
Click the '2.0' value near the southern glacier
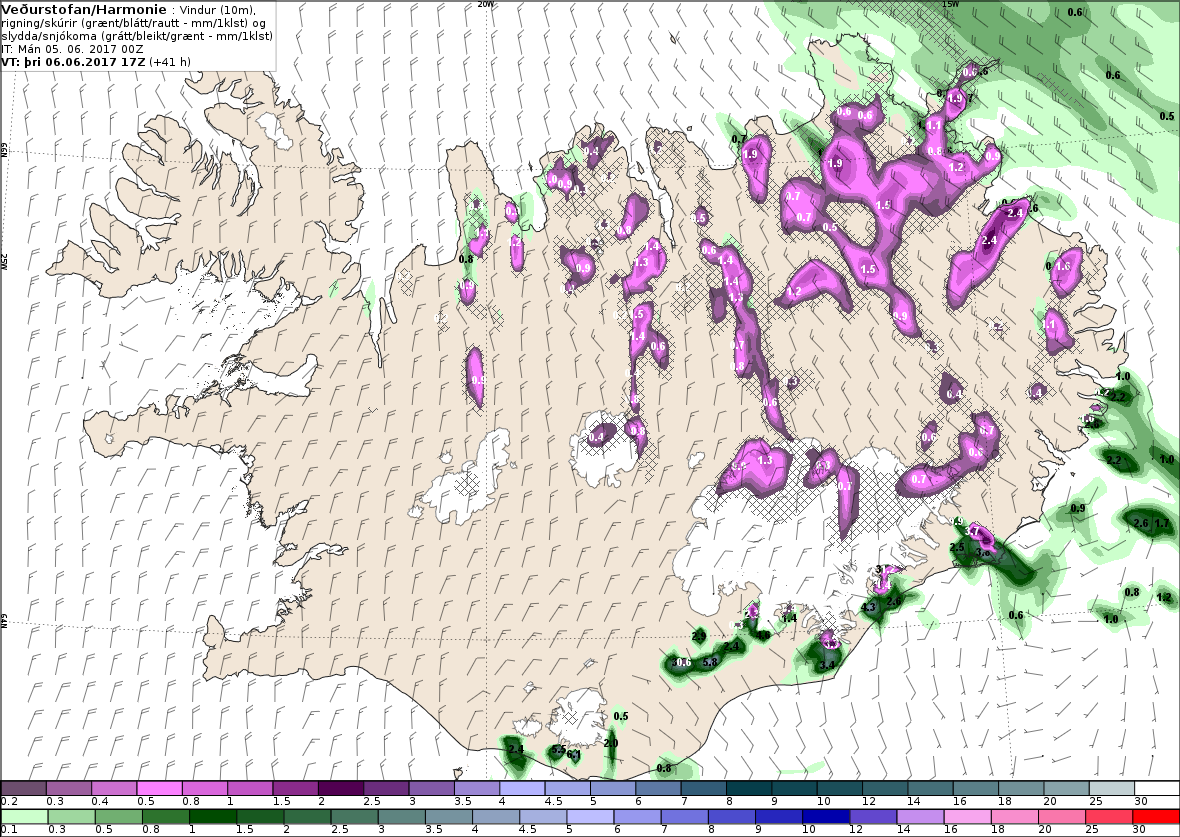click(x=610, y=743)
